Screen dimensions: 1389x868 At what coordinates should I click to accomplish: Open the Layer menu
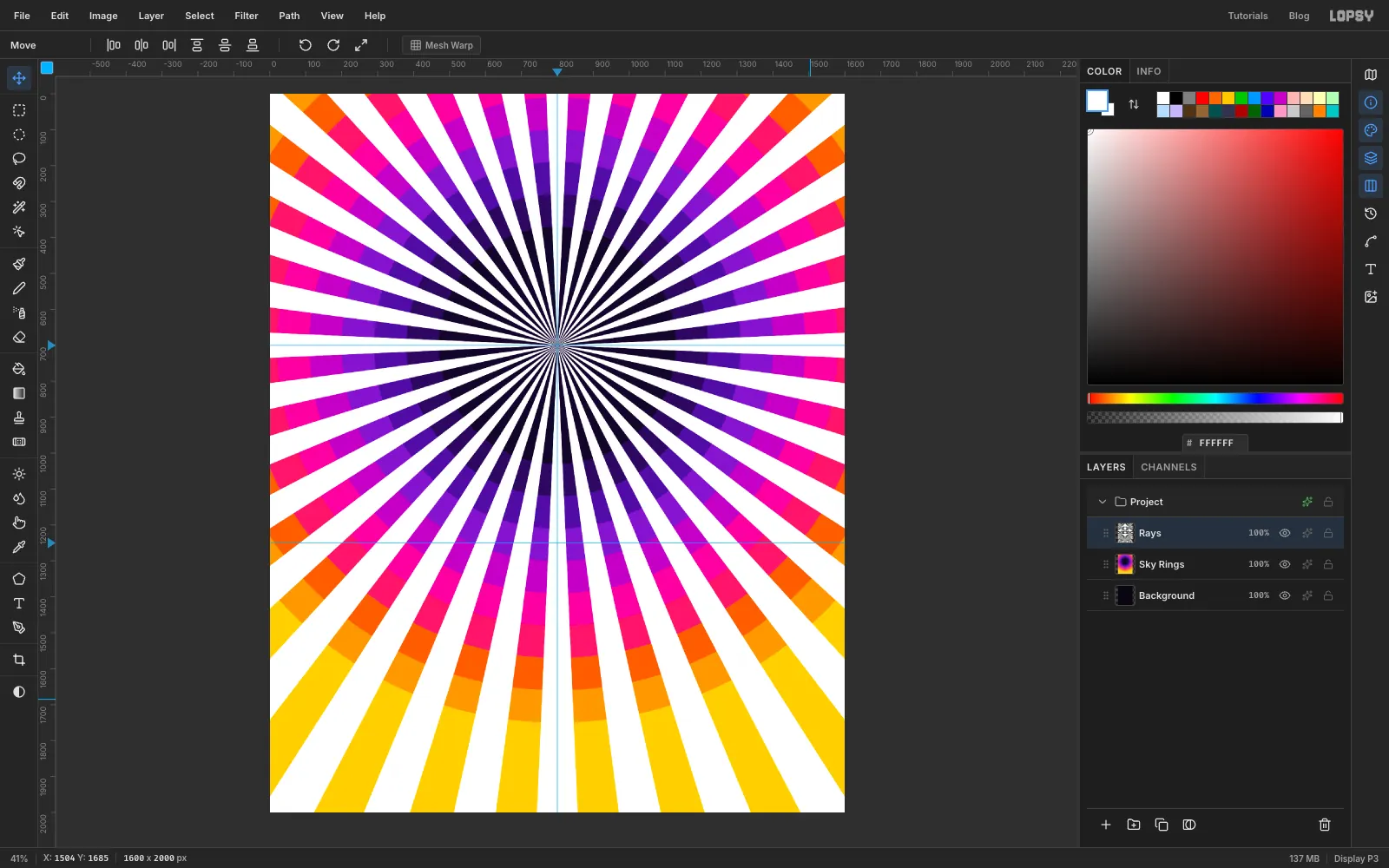pyautogui.click(x=151, y=16)
